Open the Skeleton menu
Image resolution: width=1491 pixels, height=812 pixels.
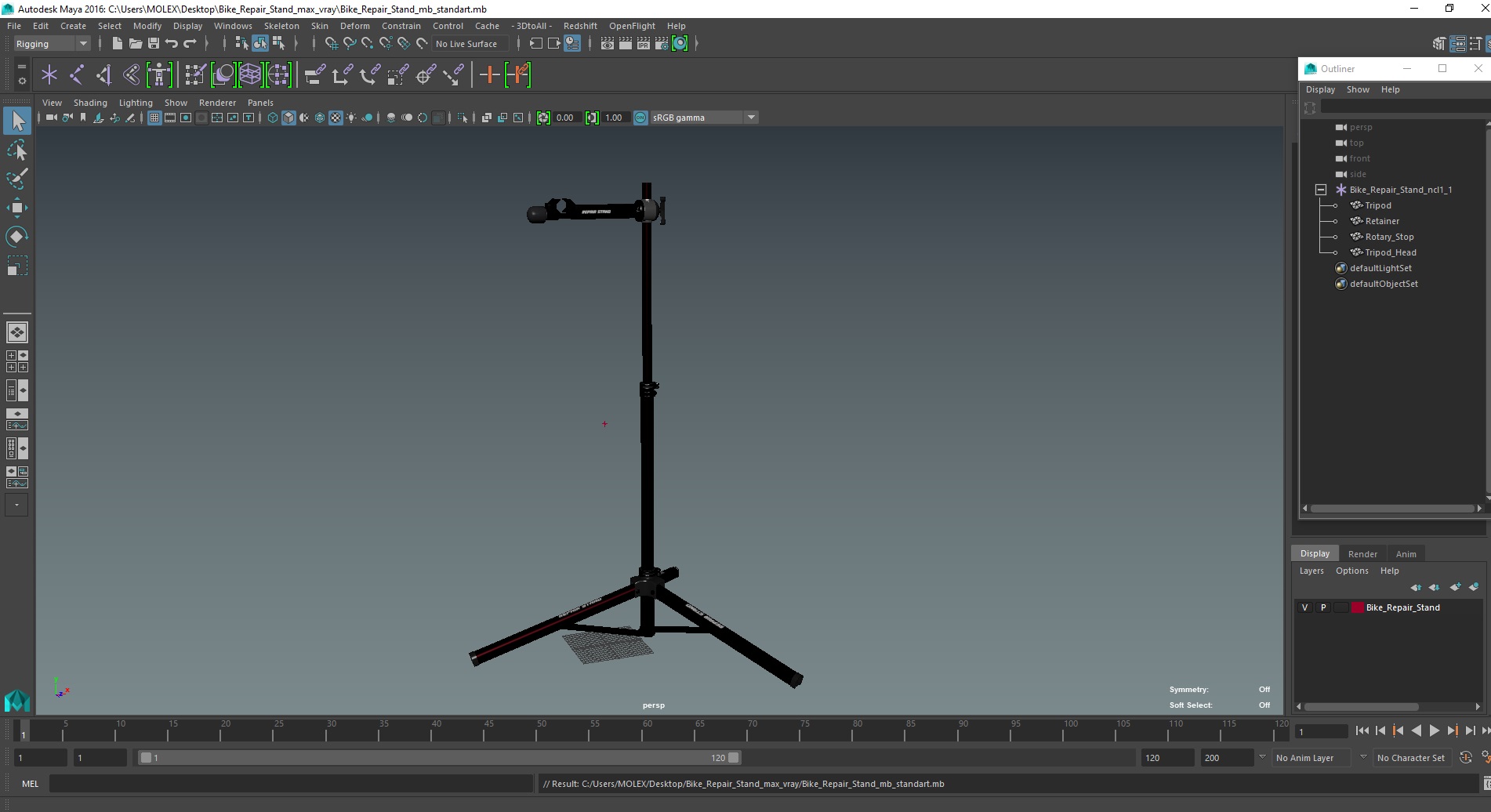tap(281, 26)
